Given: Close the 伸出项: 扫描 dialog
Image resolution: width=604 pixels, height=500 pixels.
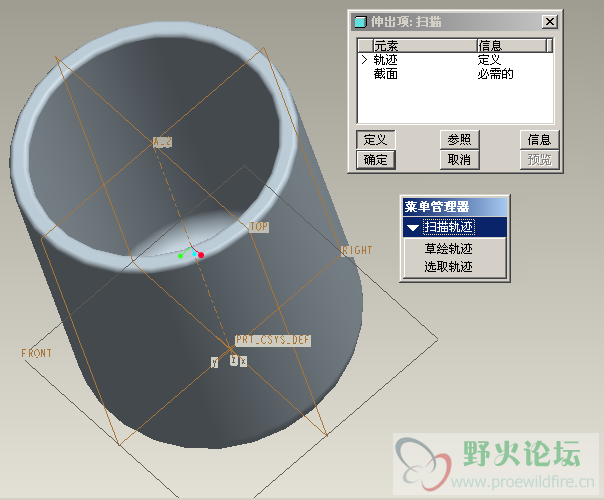Looking at the screenshot, I should 550,22.
